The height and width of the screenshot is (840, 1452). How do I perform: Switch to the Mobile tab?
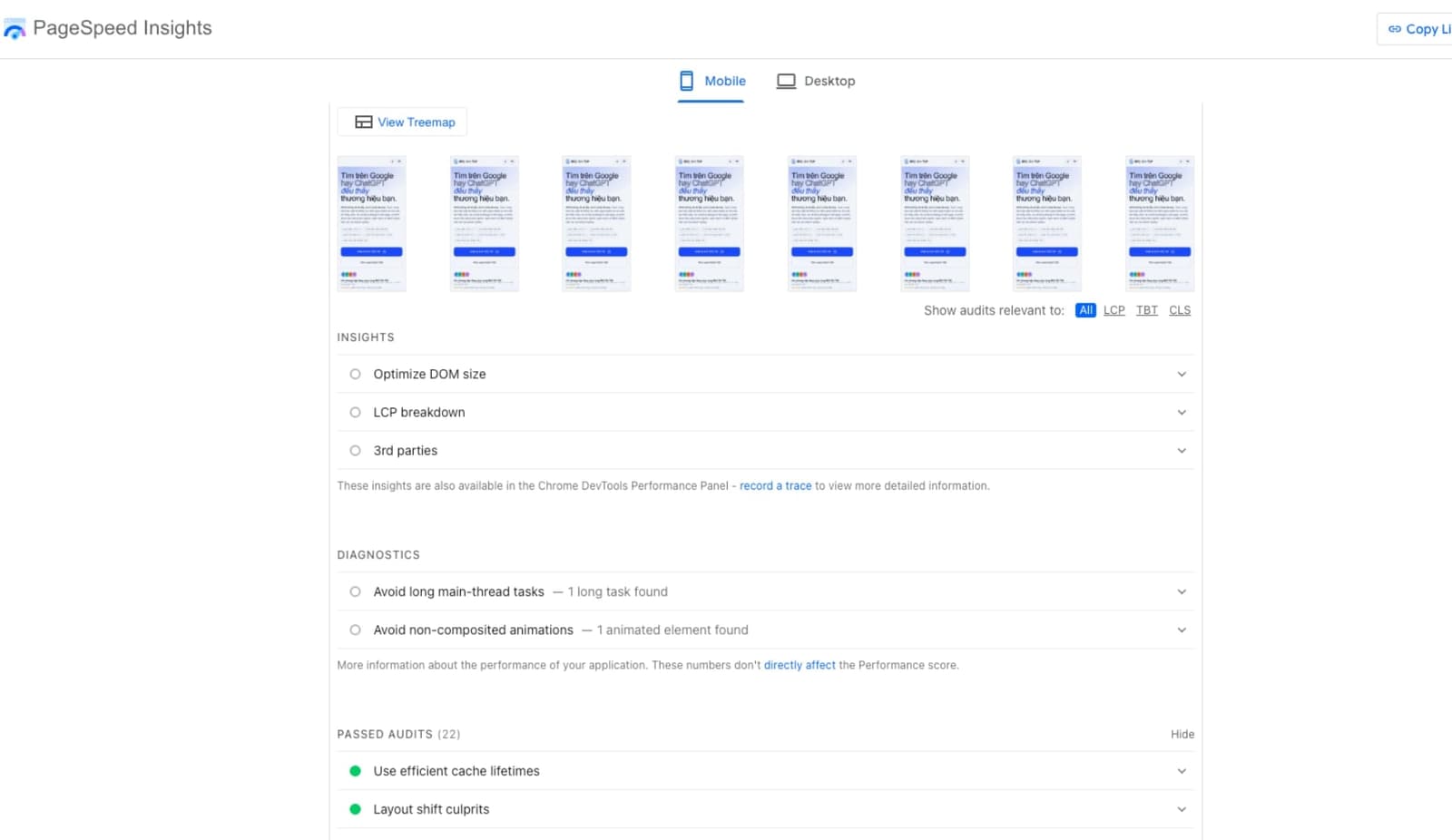(711, 81)
